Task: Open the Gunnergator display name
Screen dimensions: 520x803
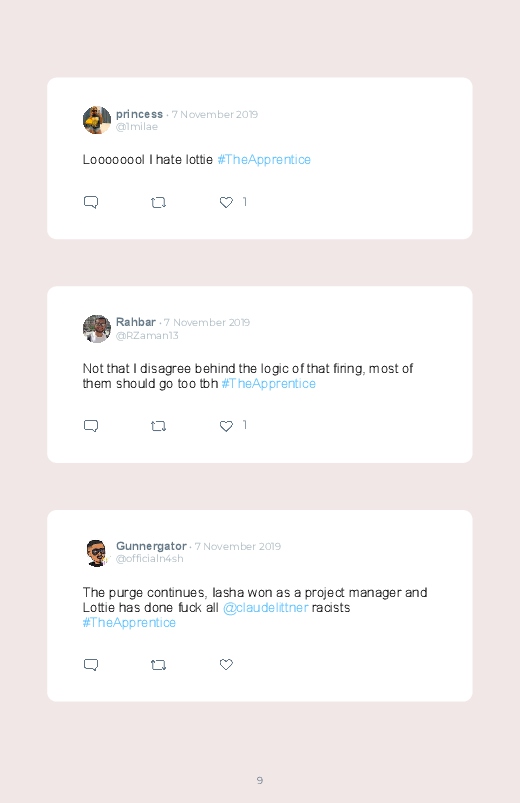Action: [151, 546]
